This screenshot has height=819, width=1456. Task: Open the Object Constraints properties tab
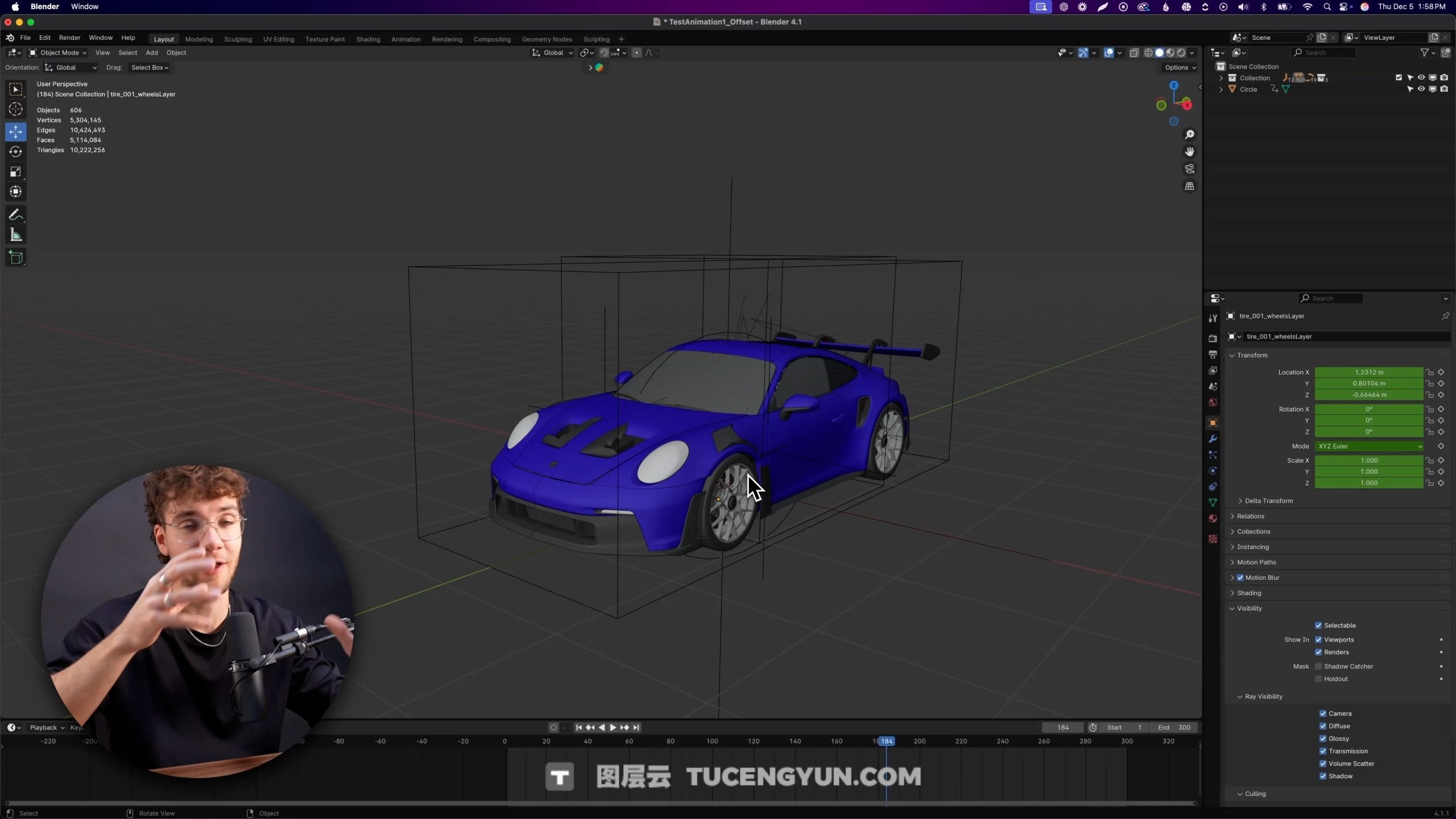pyautogui.click(x=1213, y=487)
